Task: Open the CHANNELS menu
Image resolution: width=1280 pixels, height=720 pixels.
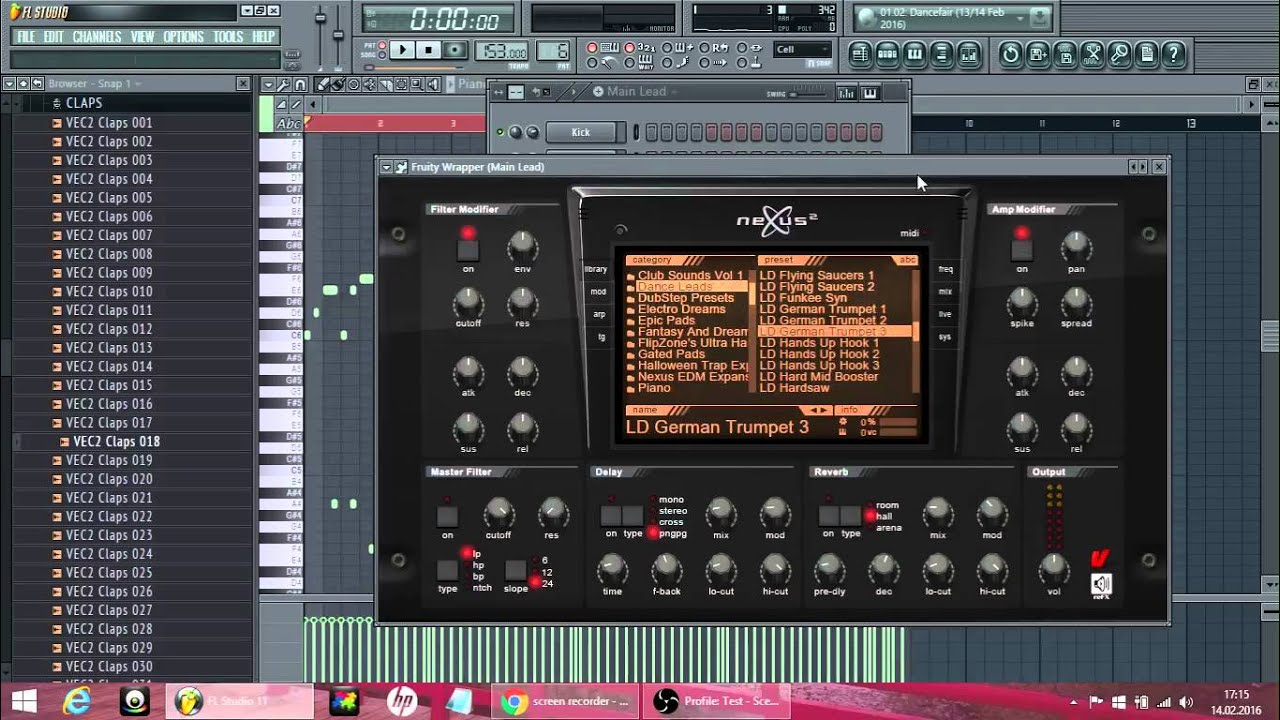Action: tap(97, 37)
